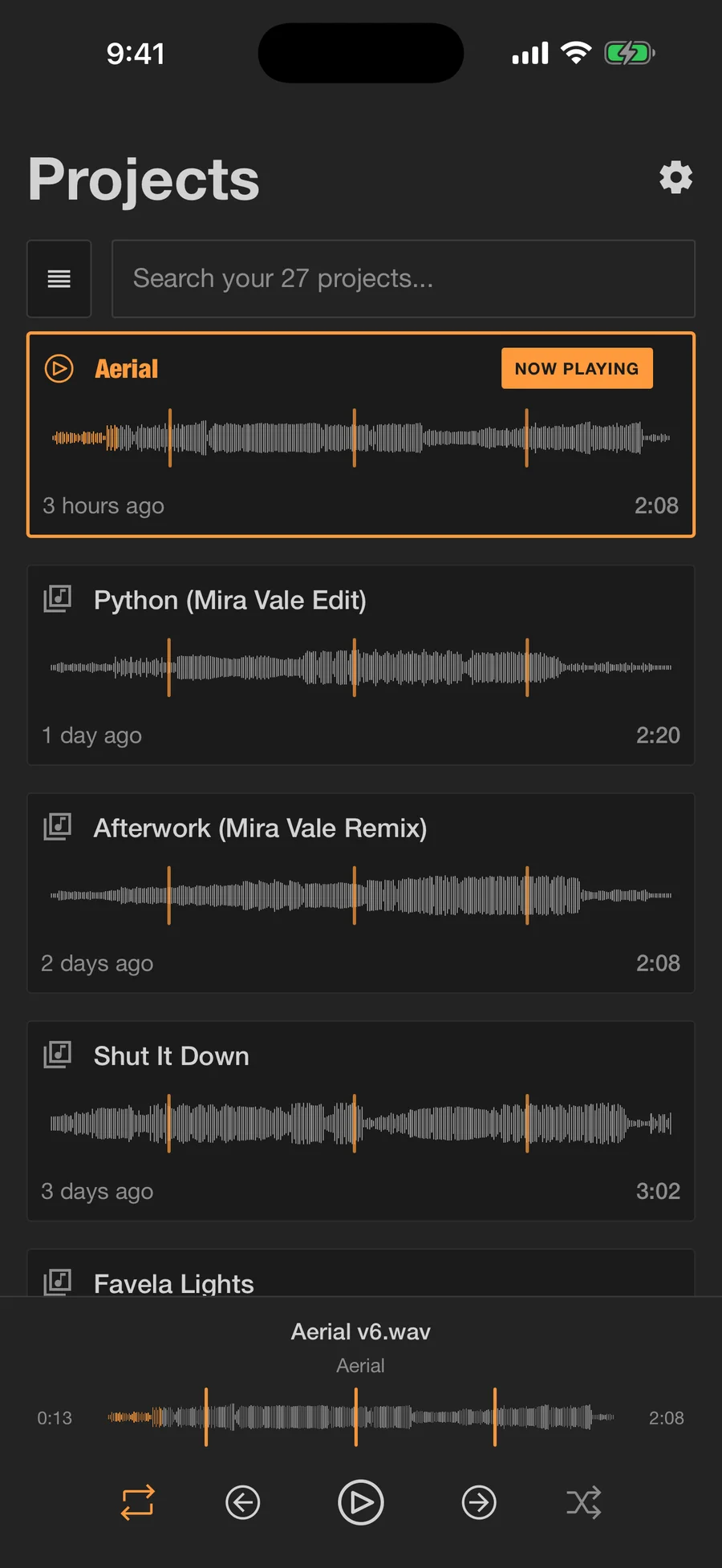Click the 2:20 duration on Python card
722x1568 pixels.
pyautogui.click(x=658, y=735)
